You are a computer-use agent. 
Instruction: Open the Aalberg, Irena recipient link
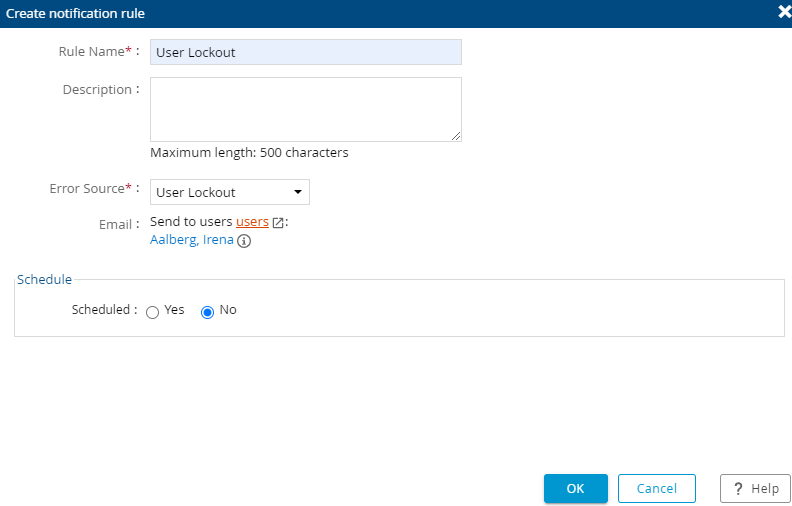(x=191, y=240)
